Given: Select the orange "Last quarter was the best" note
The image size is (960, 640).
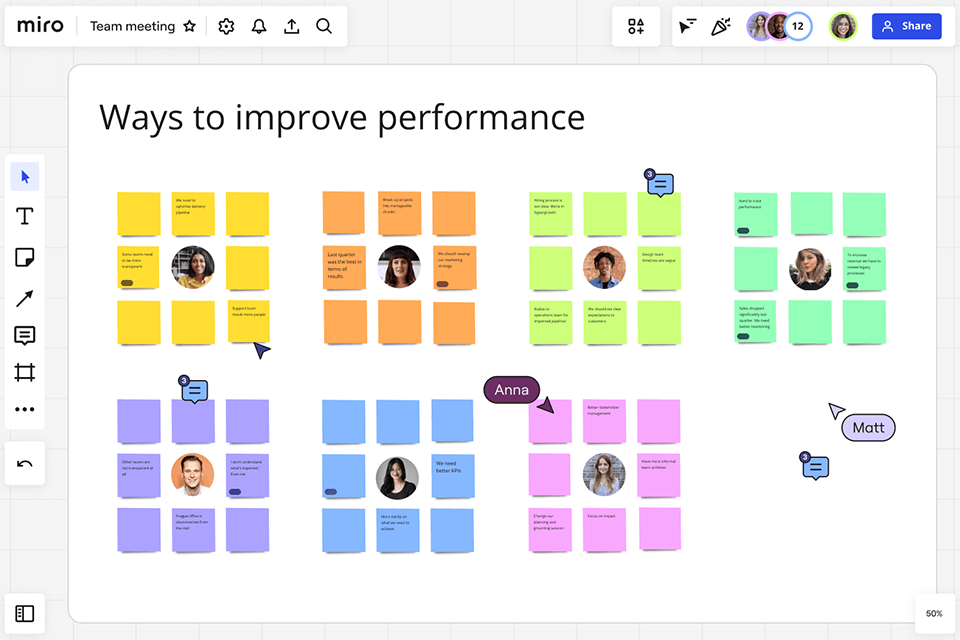Looking at the screenshot, I should (344, 268).
